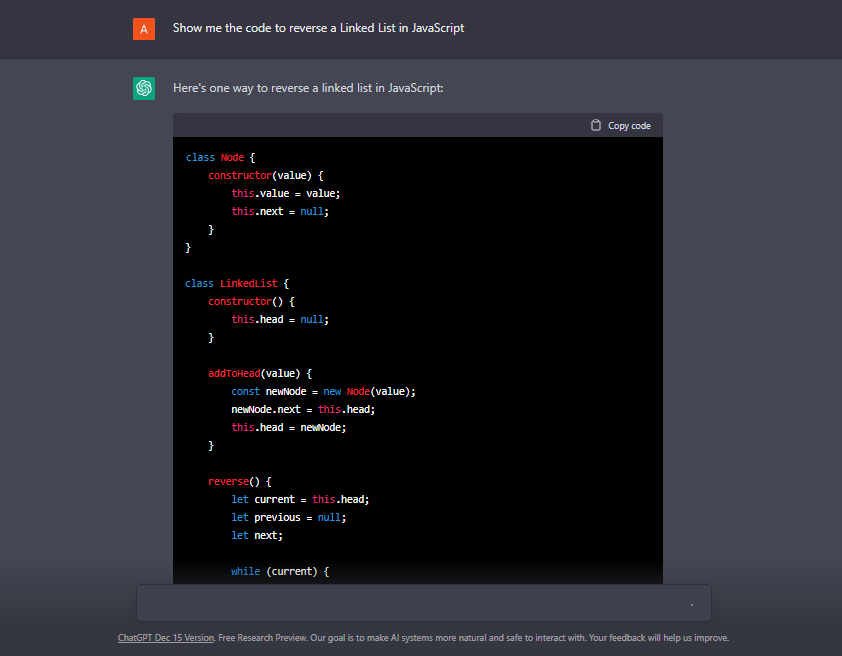Click the "this.next = null;" code line
842x656 pixels.
[280, 212]
